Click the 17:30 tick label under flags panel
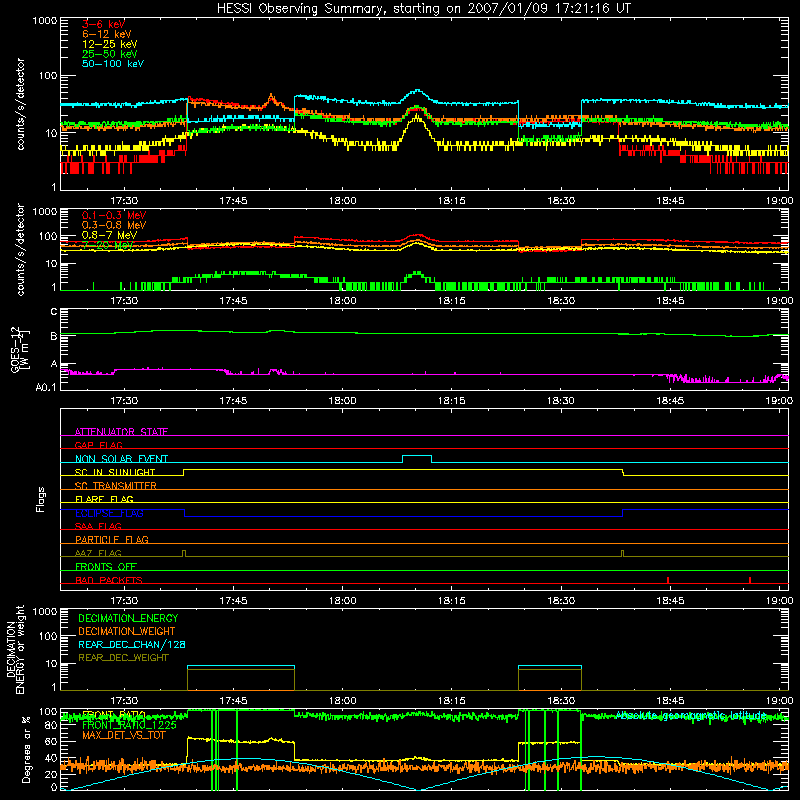Image resolution: width=800 pixels, height=800 pixels. 124,601
